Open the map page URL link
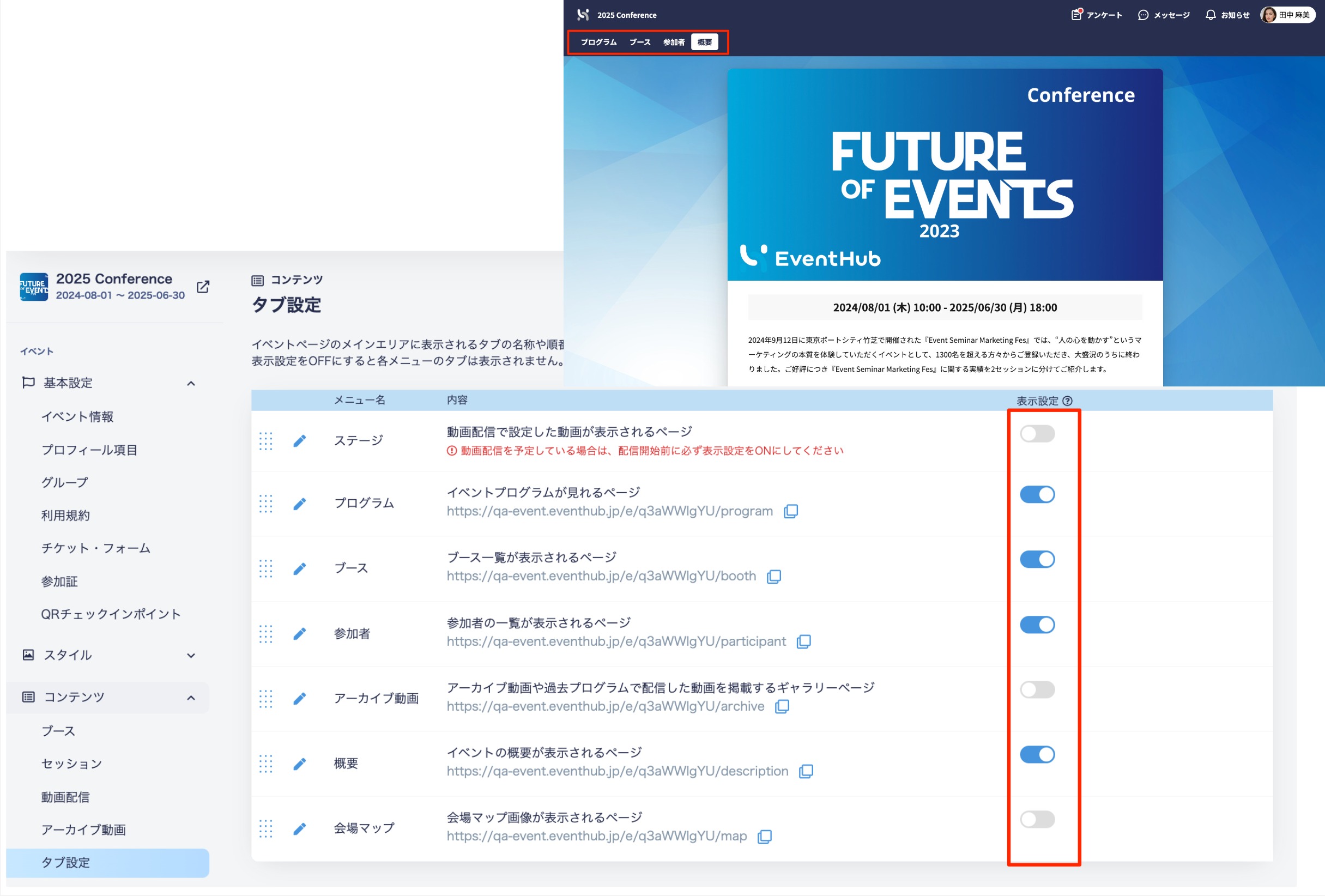 [596, 837]
